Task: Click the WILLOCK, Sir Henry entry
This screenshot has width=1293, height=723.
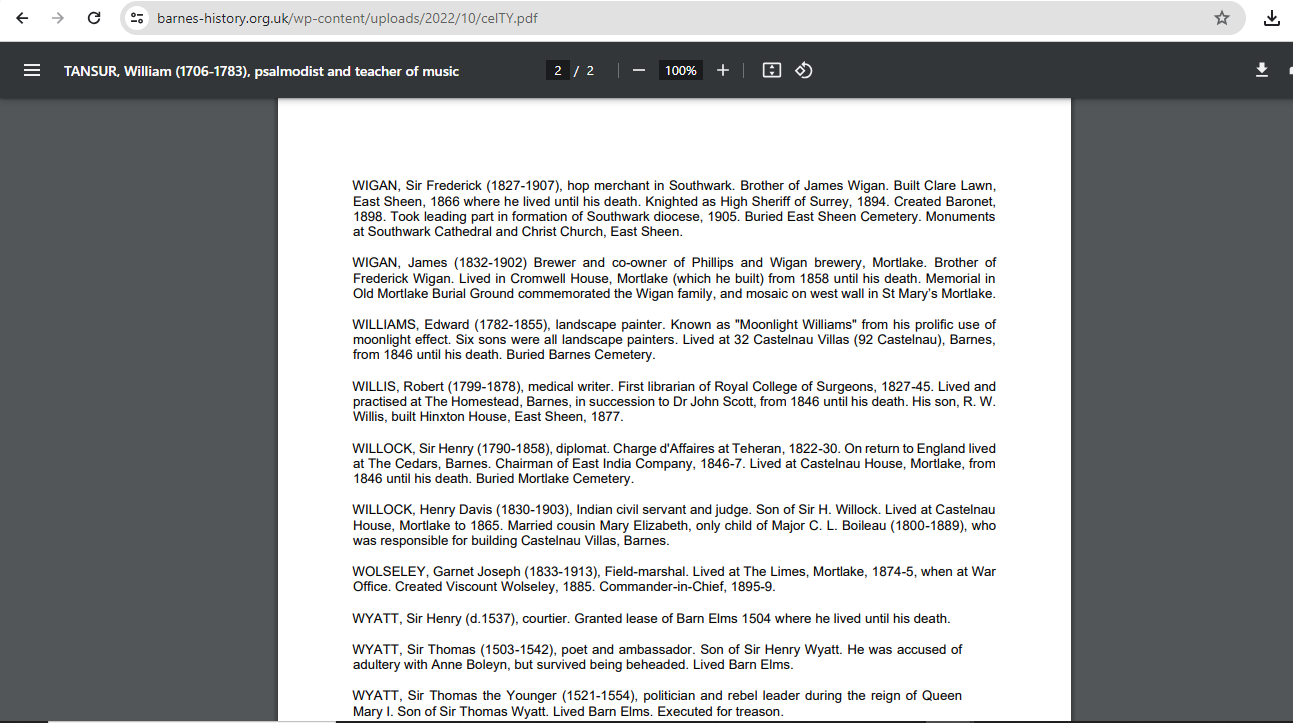Action: (x=674, y=464)
